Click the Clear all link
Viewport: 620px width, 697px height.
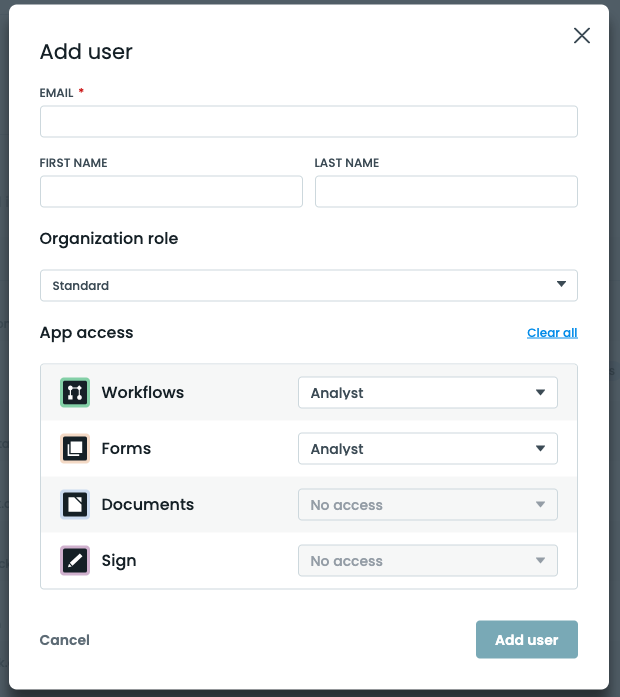[552, 333]
